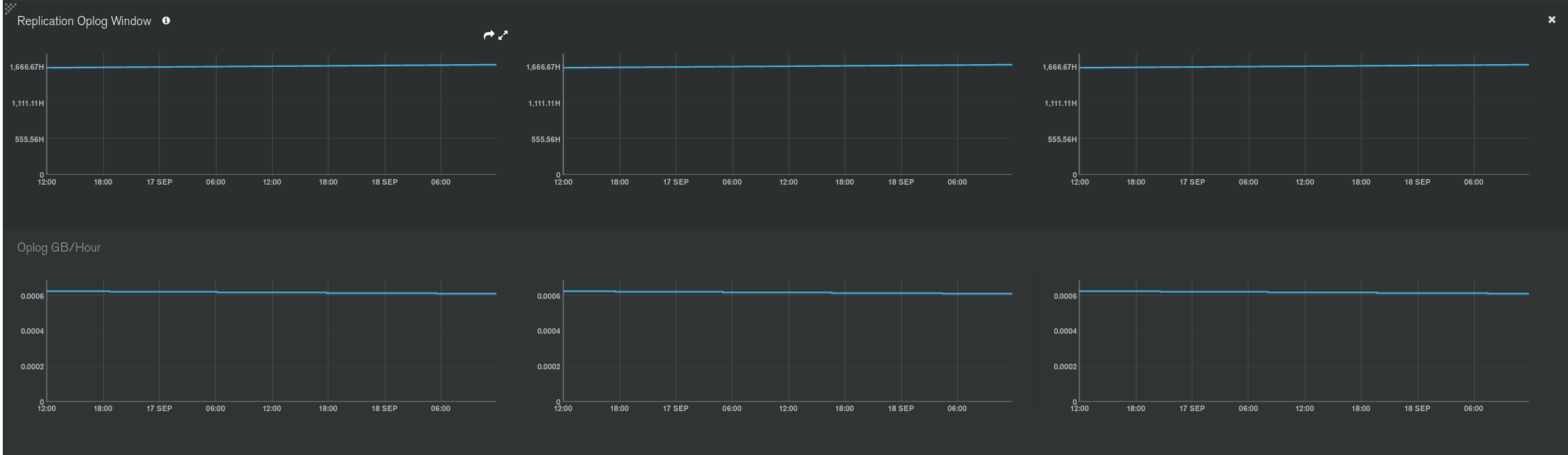Select 18 SEP marker on middle Oplog Window chart
The width and height of the screenshot is (1568, 455).
(x=900, y=182)
